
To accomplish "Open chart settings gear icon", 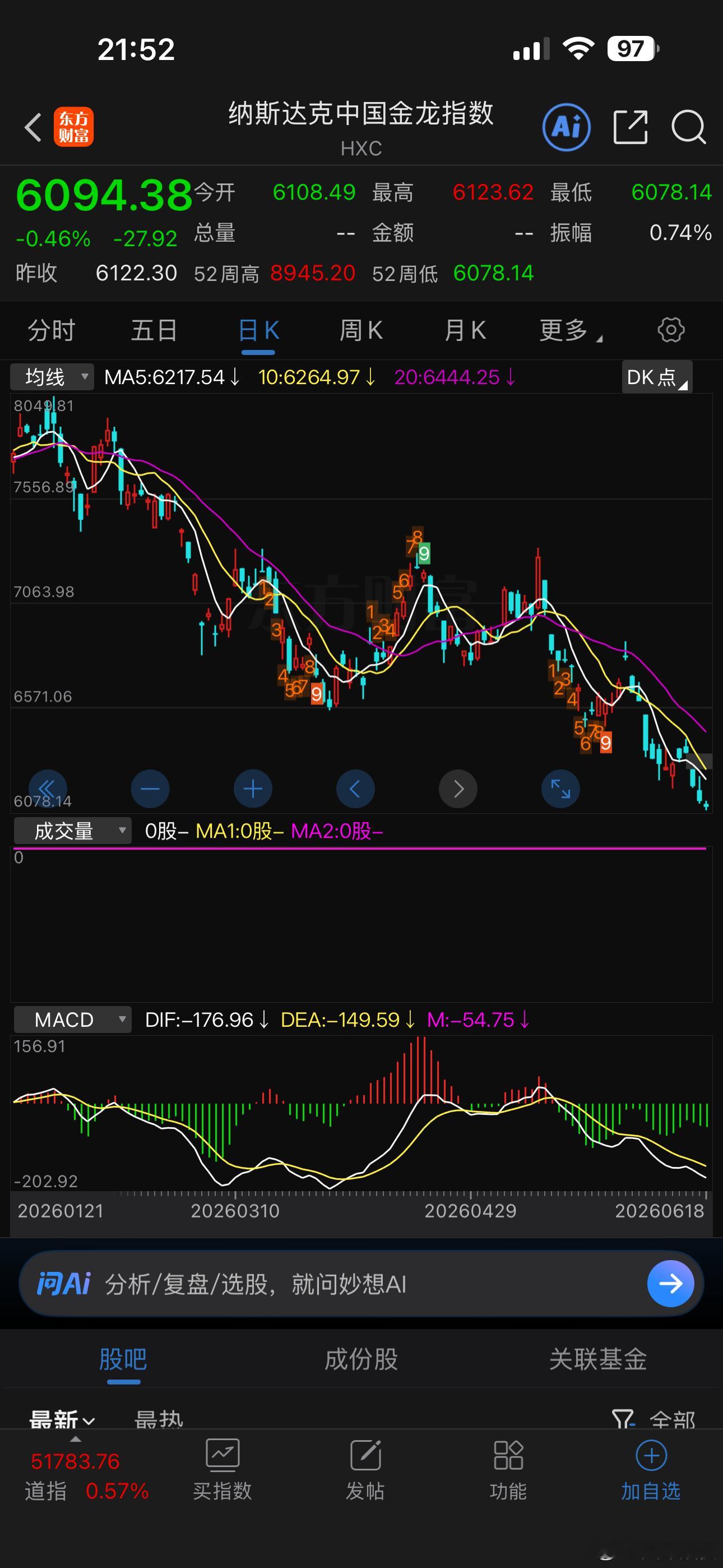I will (x=671, y=330).
